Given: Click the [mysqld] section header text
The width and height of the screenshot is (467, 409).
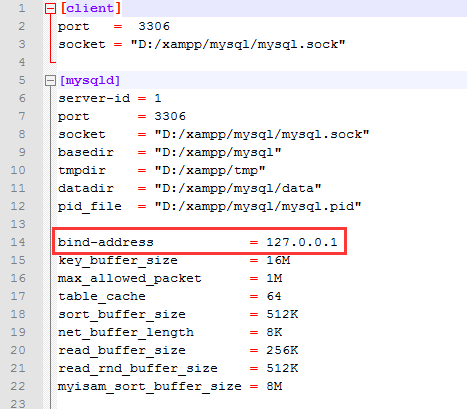Looking at the screenshot, I should click(x=90, y=80).
